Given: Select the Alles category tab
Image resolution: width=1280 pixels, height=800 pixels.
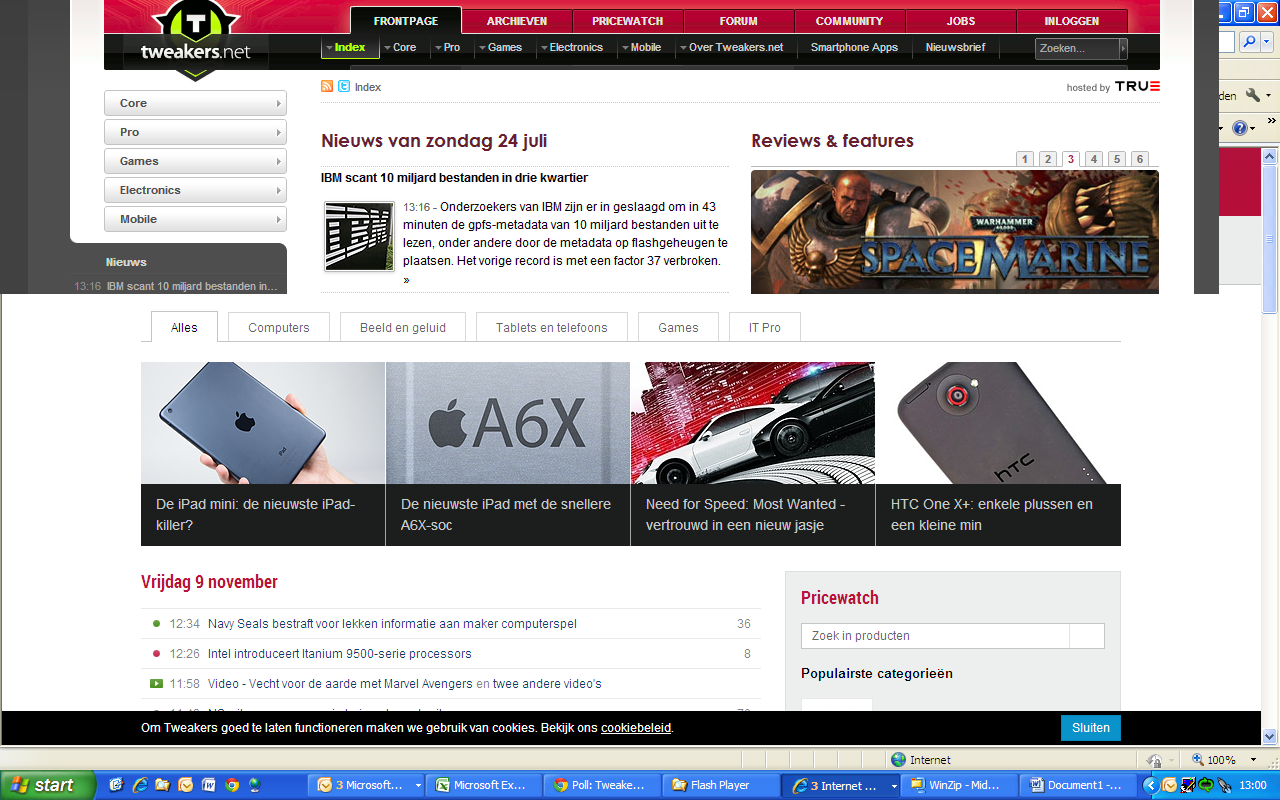Looking at the screenshot, I should pyautogui.click(x=184, y=327).
